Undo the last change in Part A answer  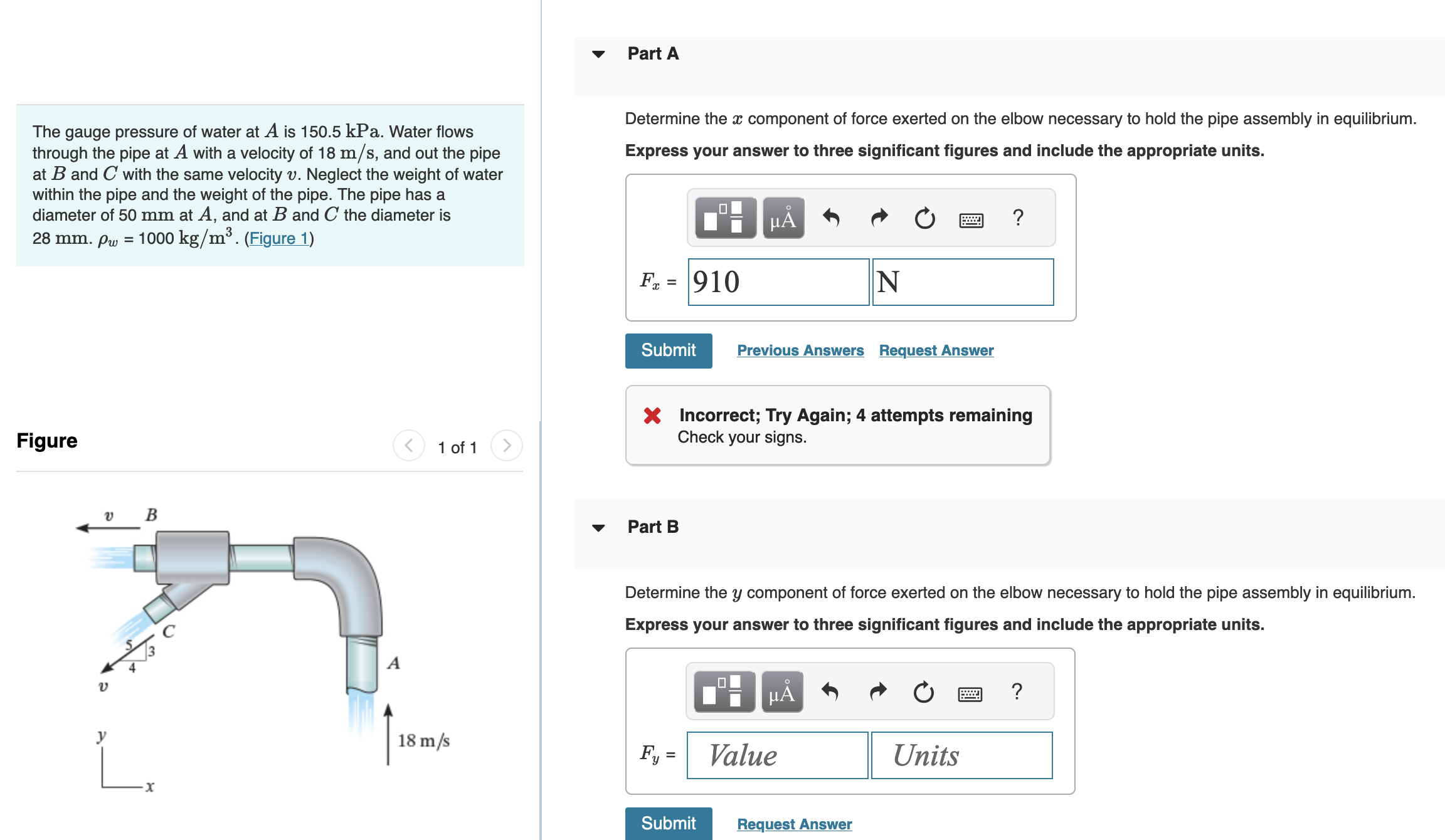[832, 218]
